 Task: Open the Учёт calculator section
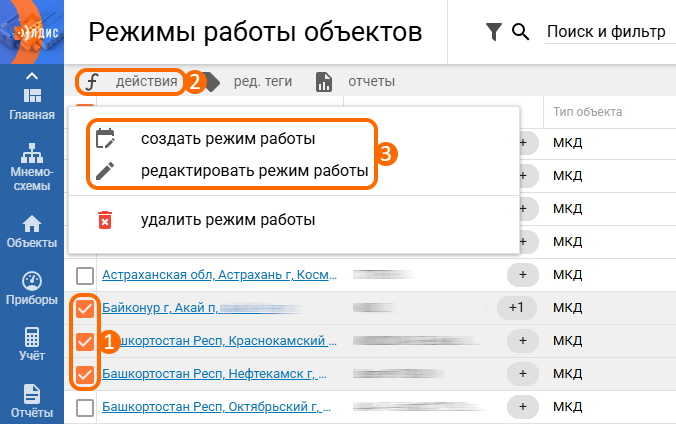coord(32,344)
